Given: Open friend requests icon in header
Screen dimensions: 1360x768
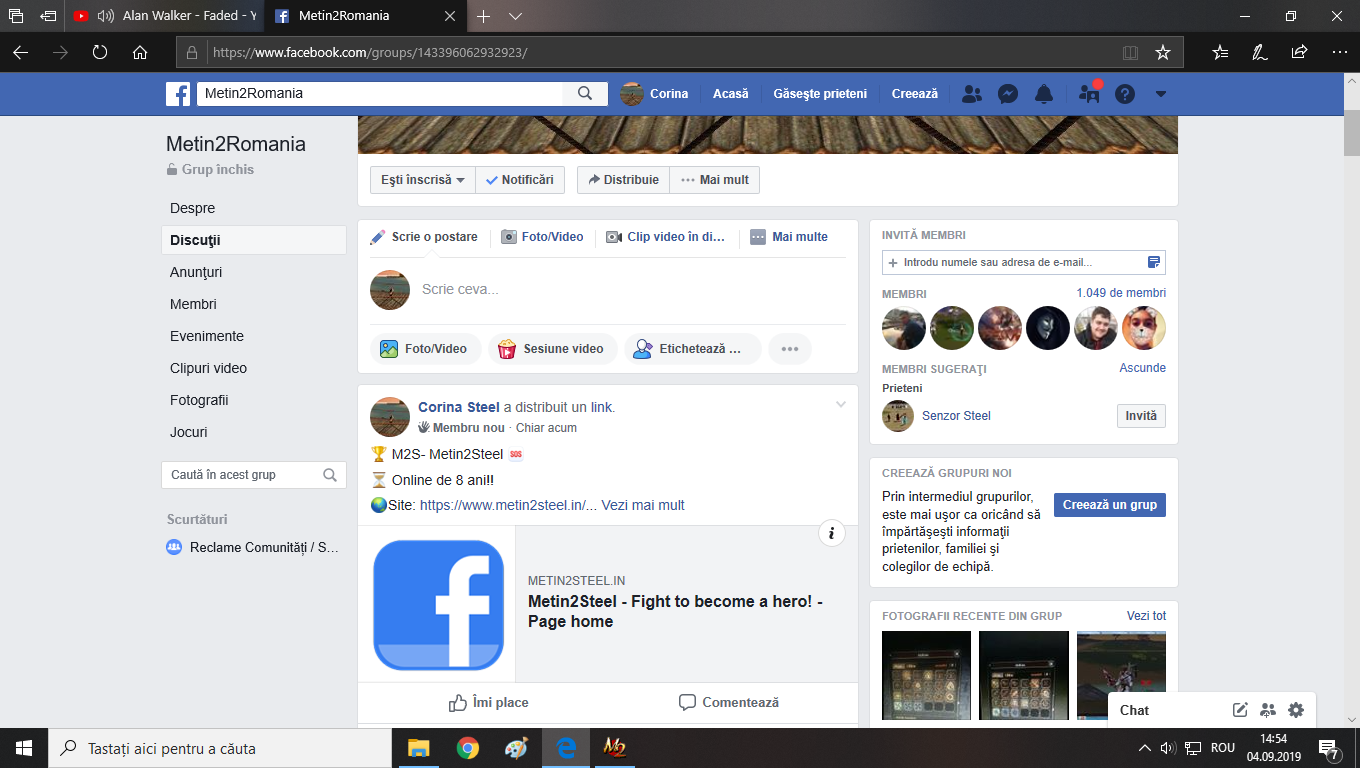Looking at the screenshot, I should pyautogui.click(x=971, y=94).
